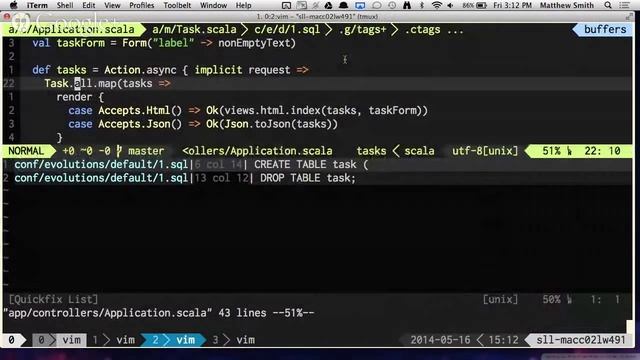The height and width of the screenshot is (360, 640).
Task: Open the Window menu
Action: [x=213, y=5]
